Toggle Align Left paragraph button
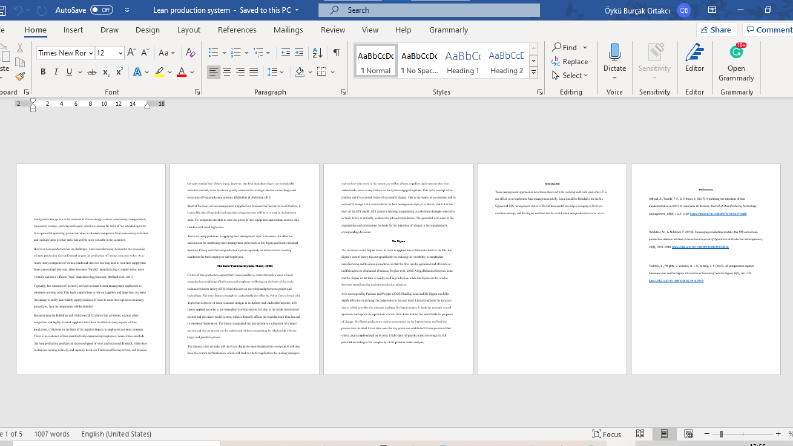The image size is (793, 446). (x=213, y=72)
